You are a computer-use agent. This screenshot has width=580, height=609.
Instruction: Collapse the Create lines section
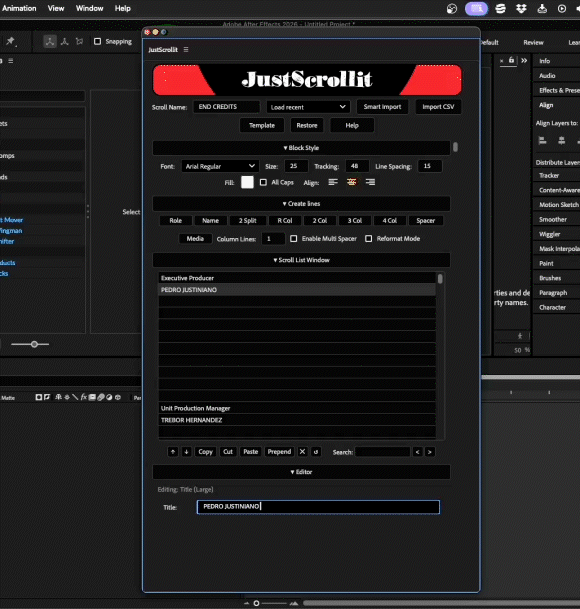(x=301, y=204)
